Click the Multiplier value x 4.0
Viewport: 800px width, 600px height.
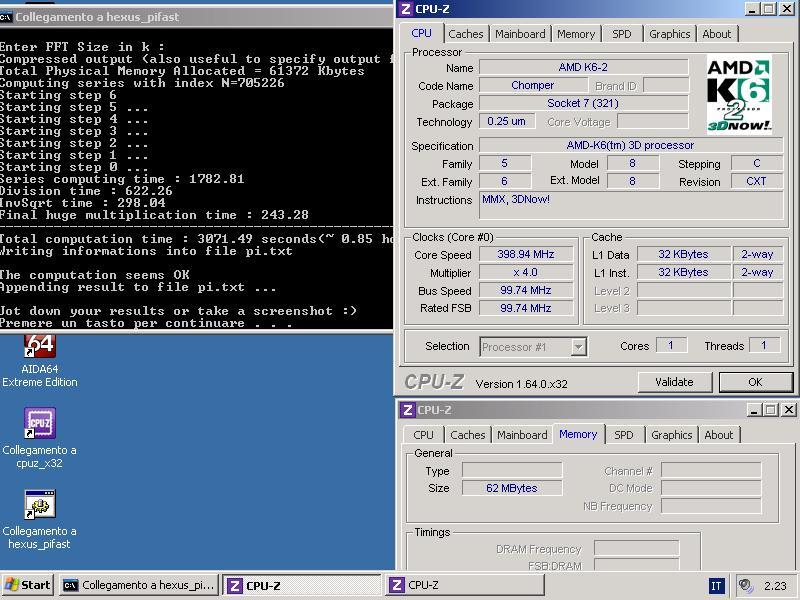(526, 272)
